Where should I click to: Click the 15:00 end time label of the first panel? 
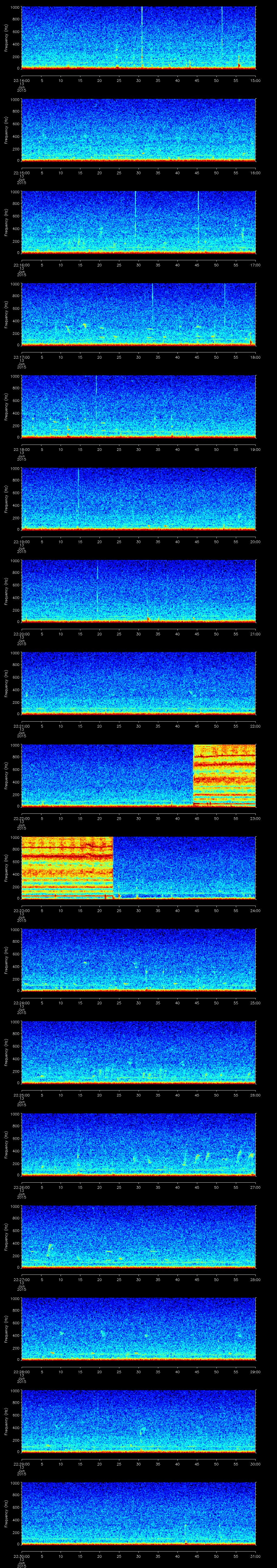[255, 80]
